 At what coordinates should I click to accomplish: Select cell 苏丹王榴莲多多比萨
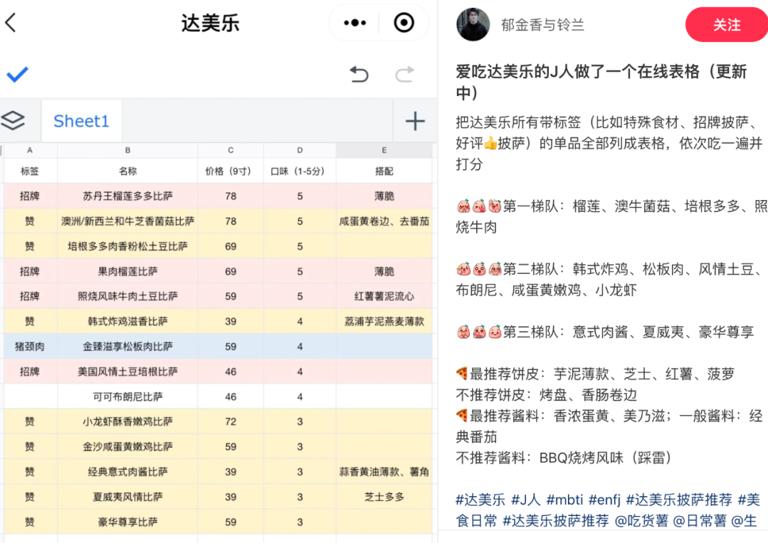tap(128, 196)
